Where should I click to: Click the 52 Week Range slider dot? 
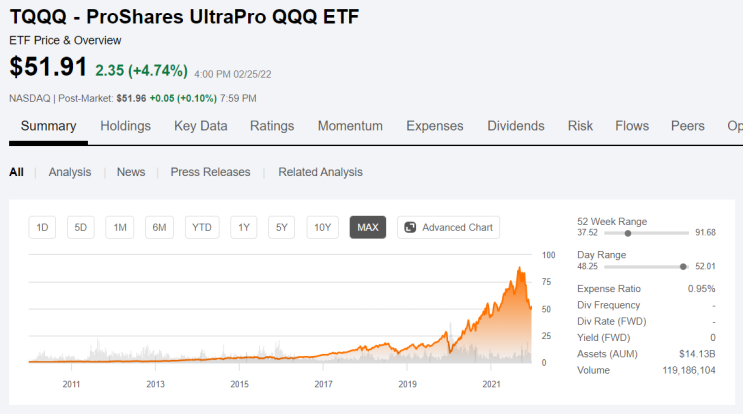pos(628,233)
